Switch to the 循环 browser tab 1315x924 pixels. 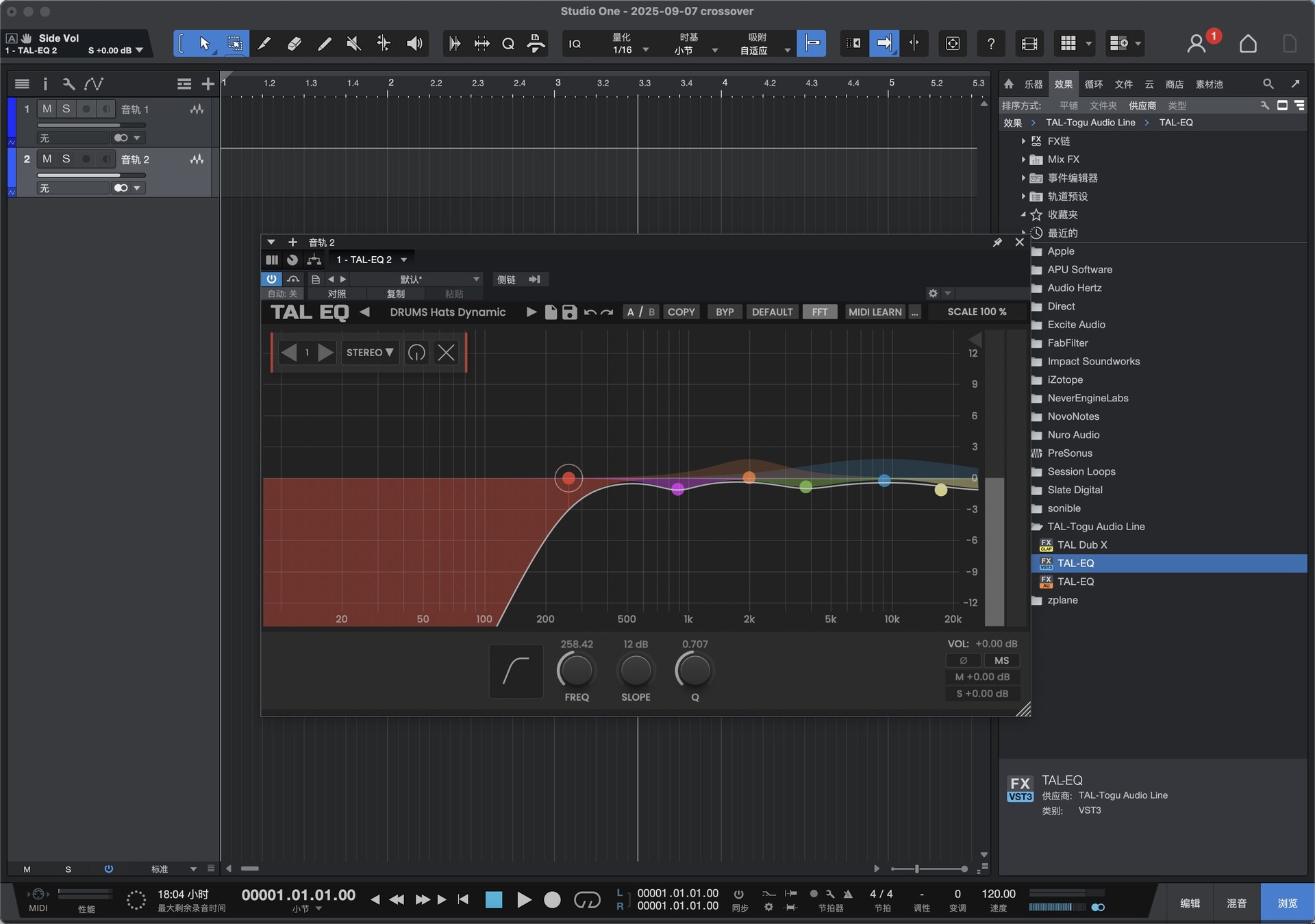click(1093, 84)
